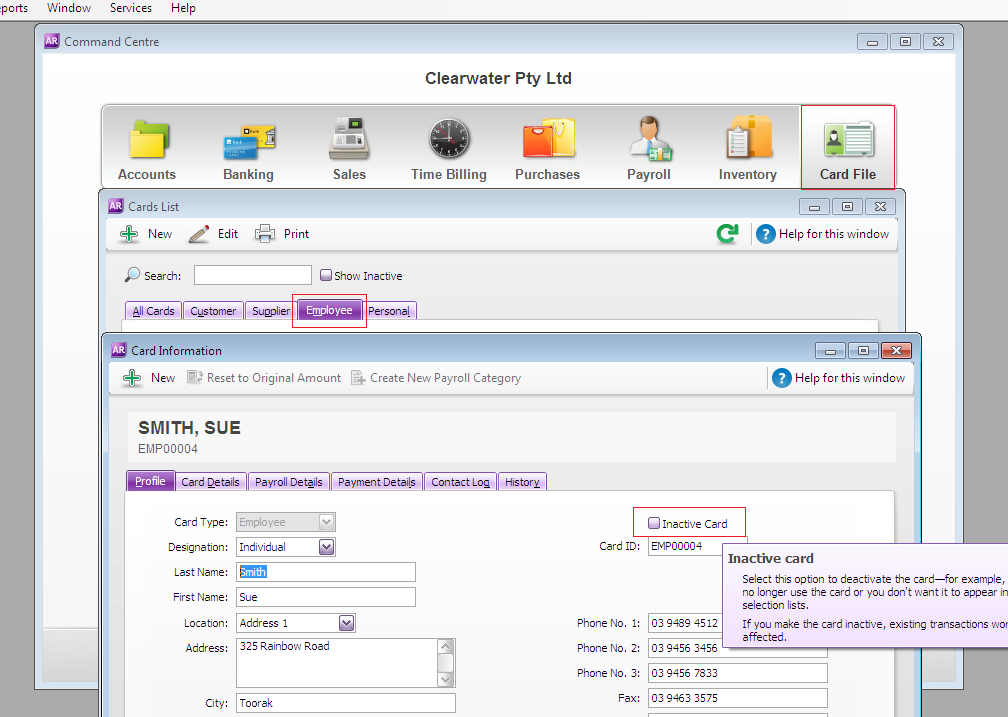Image resolution: width=1008 pixels, height=717 pixels.
Task: Click Help for this window in Card Information
Action: 850,378
